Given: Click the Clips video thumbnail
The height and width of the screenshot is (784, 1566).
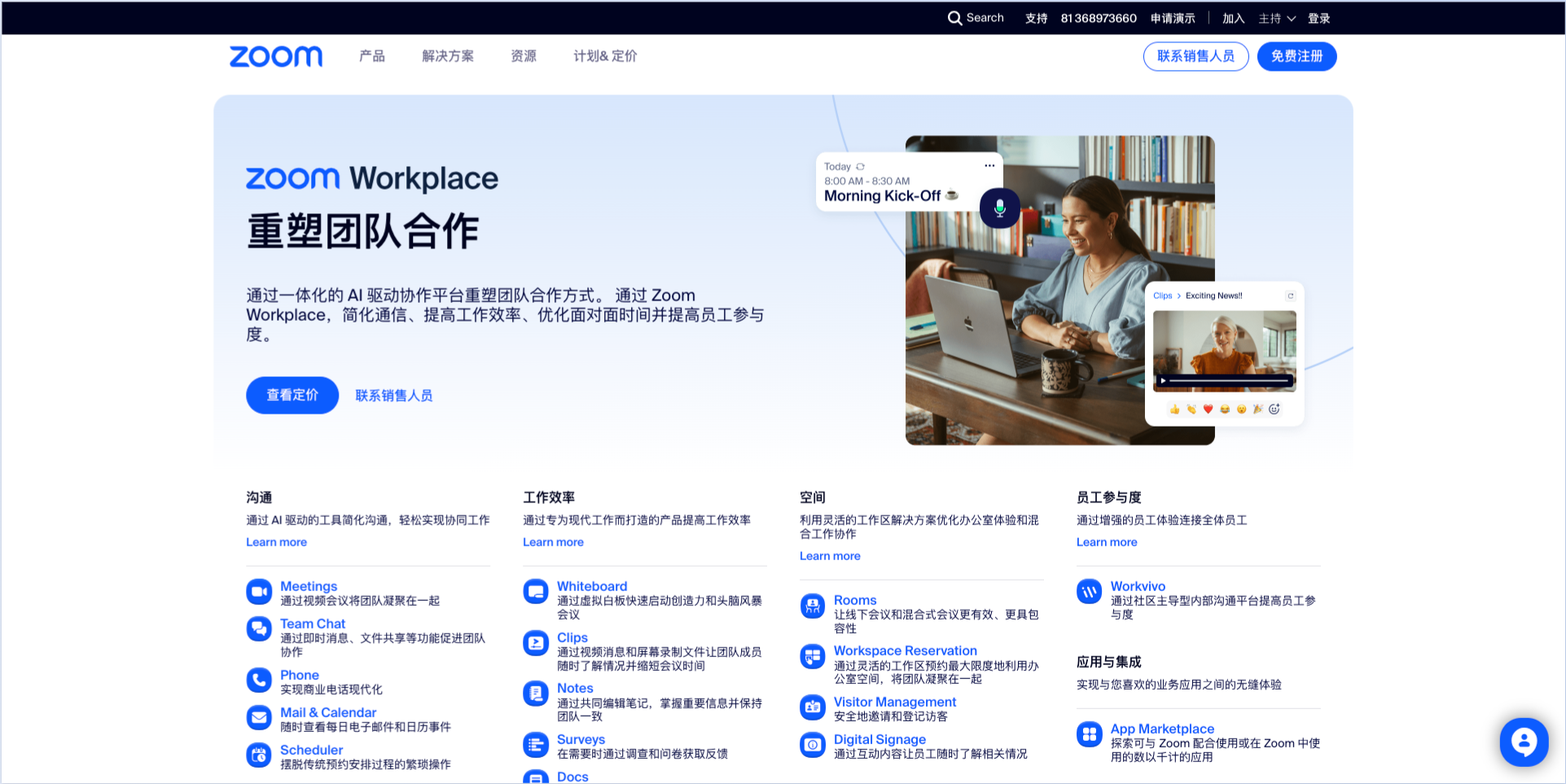Looking at the screenshot, I should click(x=1225, y=351).
